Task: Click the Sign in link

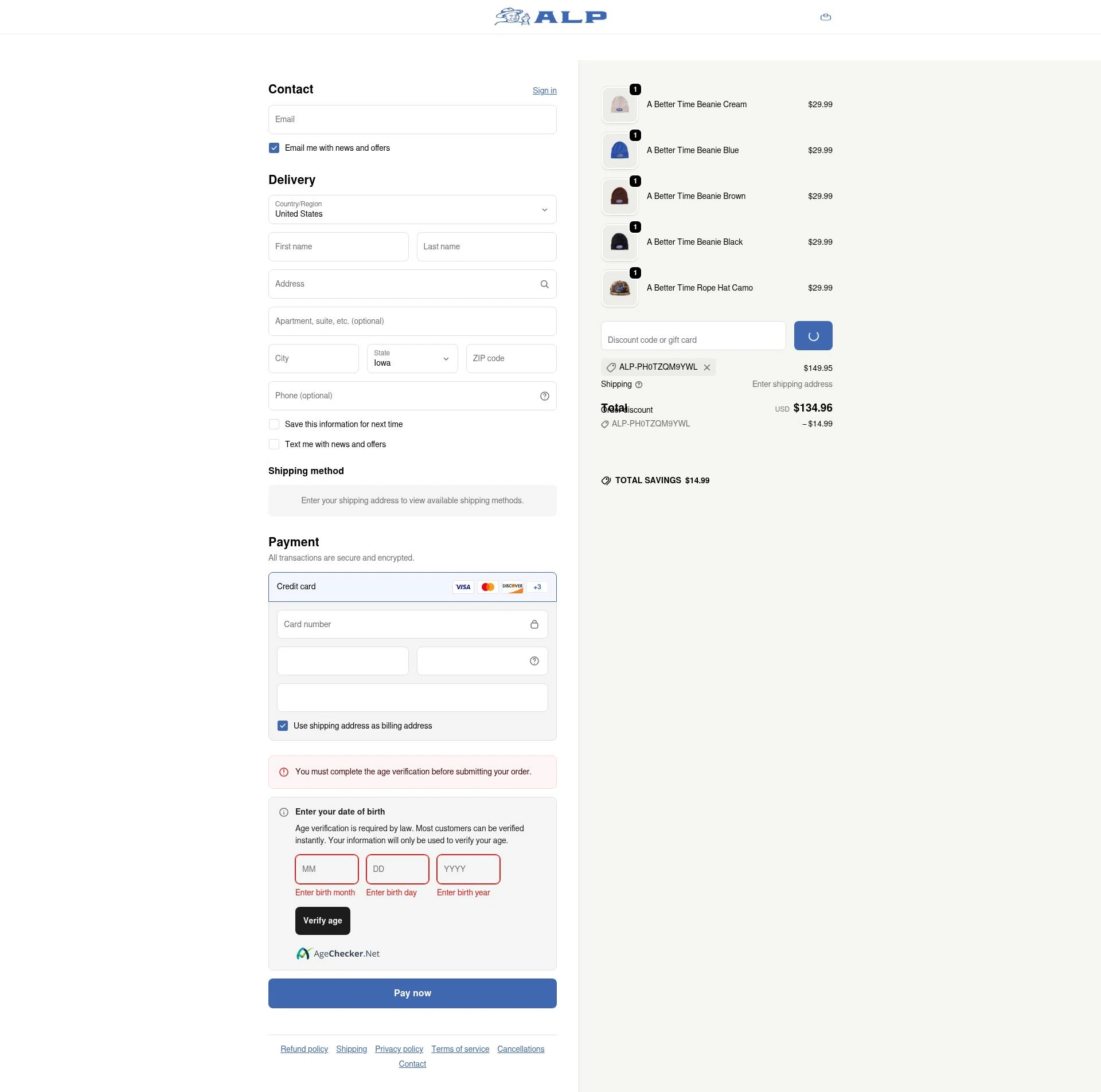Action: (544, 91)
